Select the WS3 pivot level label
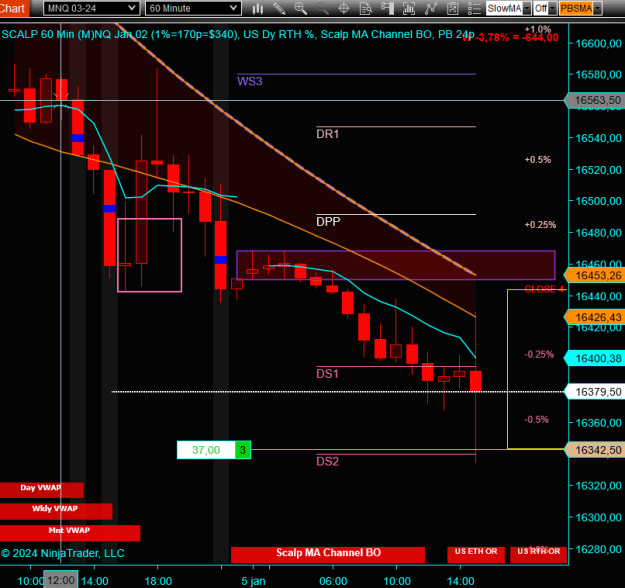 coord(250,81)
